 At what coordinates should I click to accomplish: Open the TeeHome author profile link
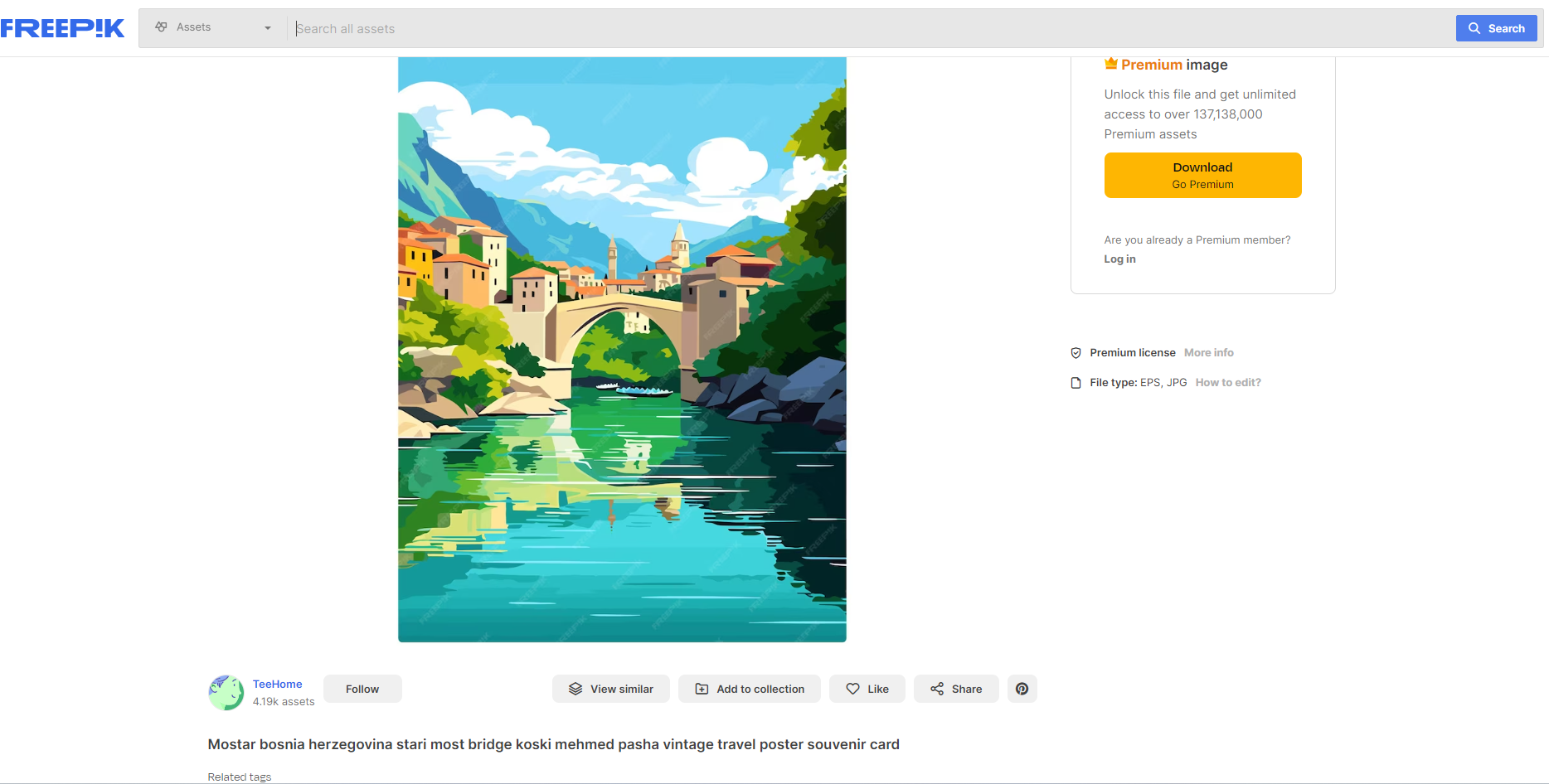277,685
